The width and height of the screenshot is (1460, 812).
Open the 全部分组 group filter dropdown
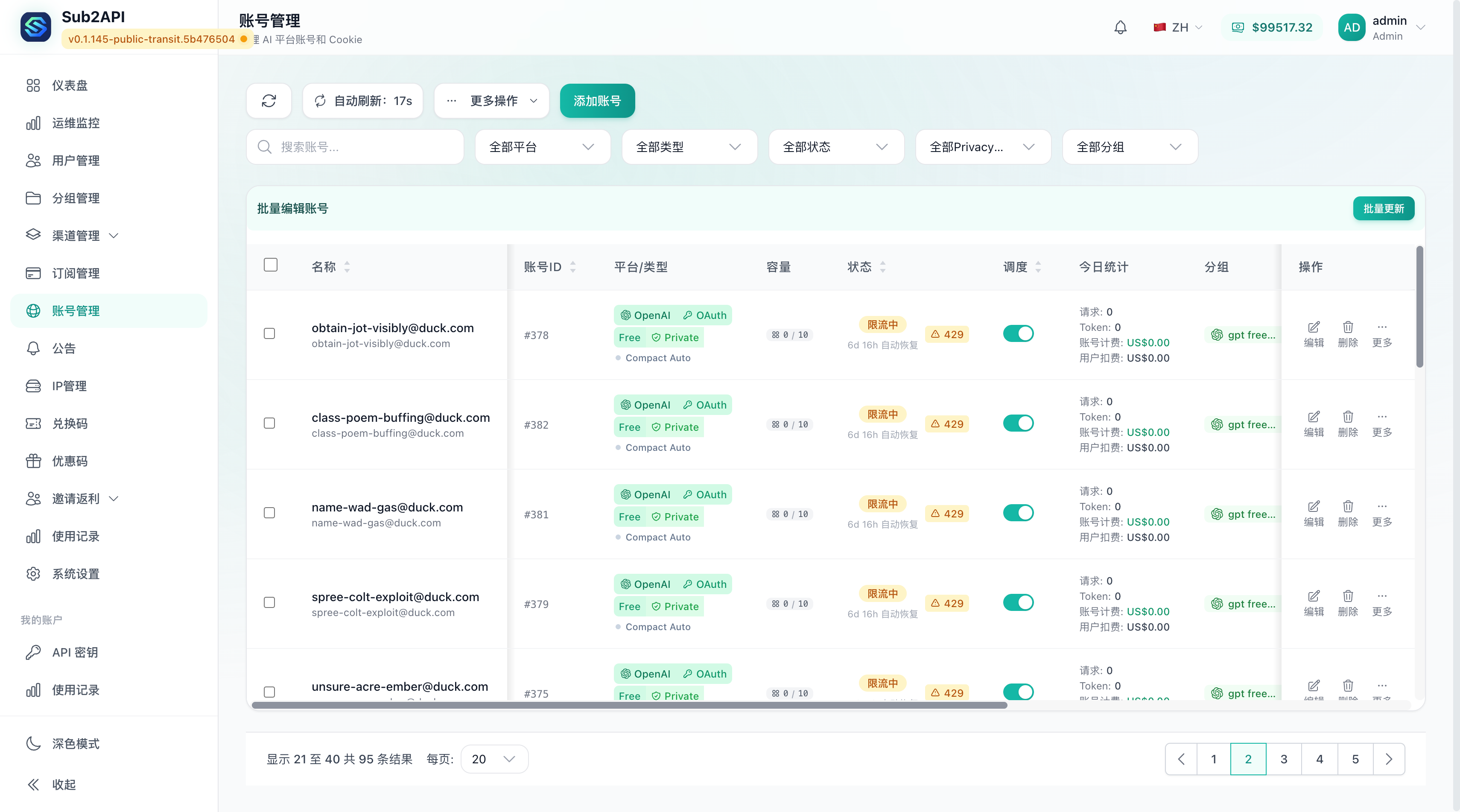[x=1130, y=147]
